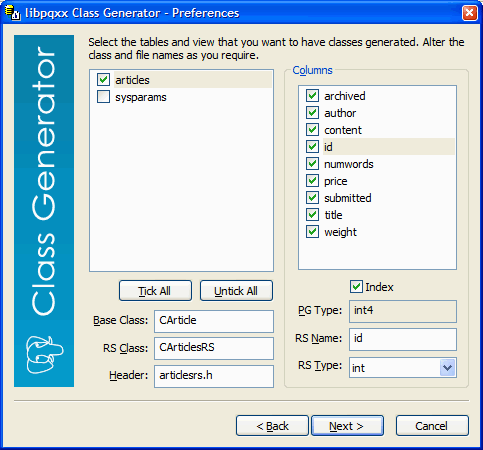483x450 pixels.
Task: Go to Next step
Action: tap(347, 426)
